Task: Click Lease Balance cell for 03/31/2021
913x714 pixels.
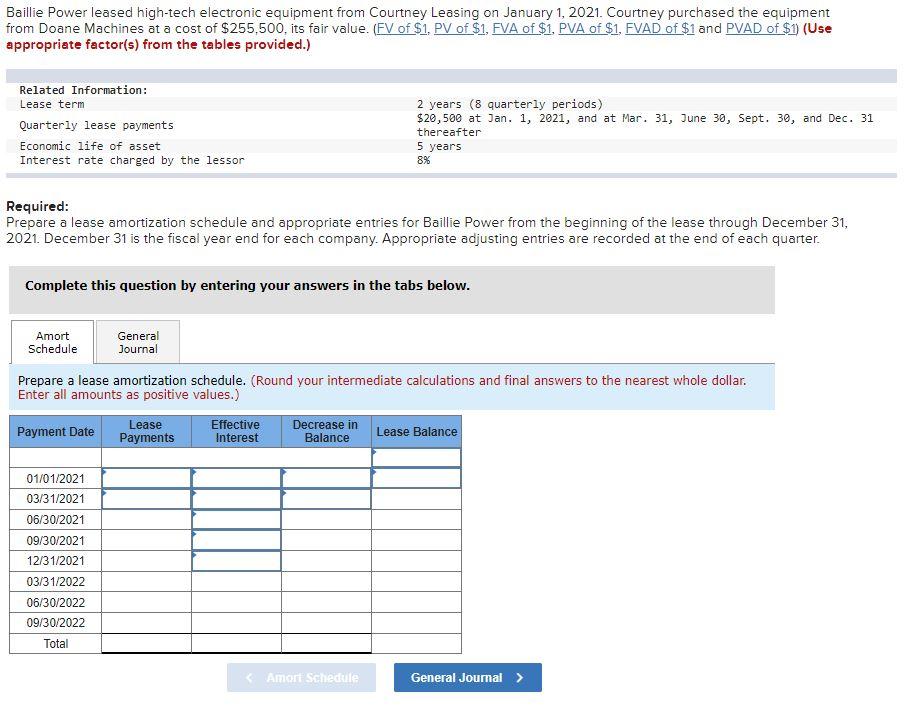Action: click(x=416, y=499)
